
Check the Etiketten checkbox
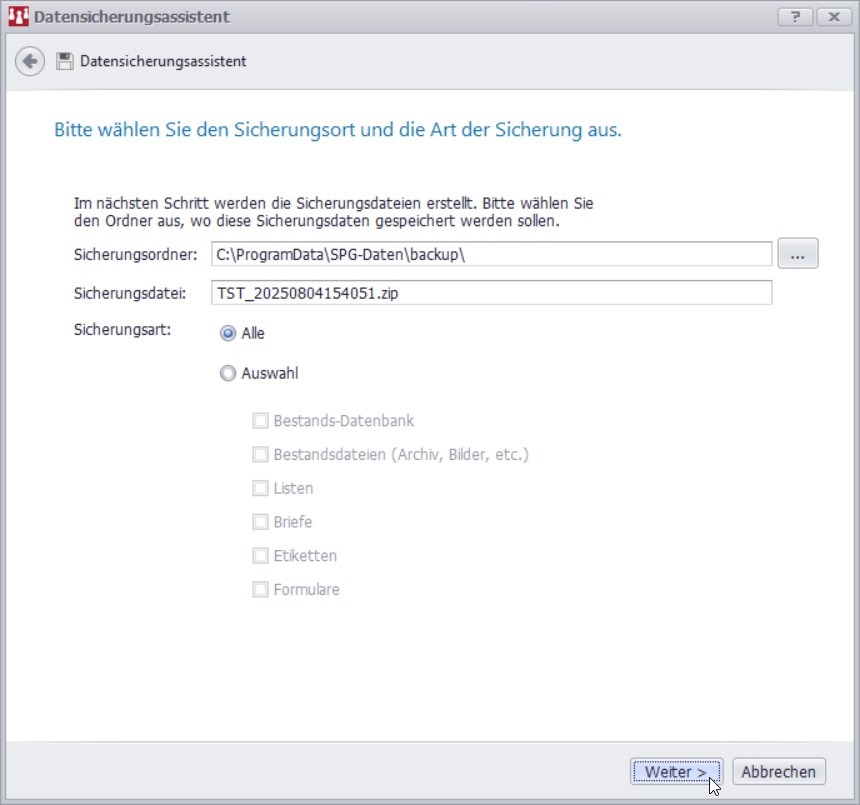pyautogui.click(x=261, y=556)
